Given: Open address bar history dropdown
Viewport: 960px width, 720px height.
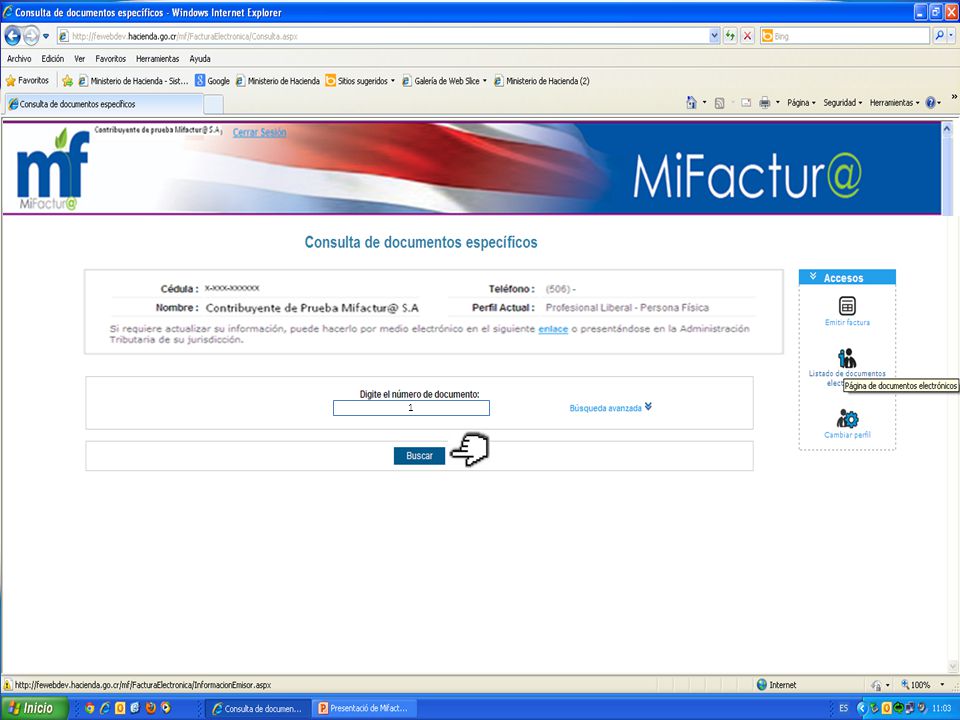Looking at the screenshot, I should pos(714,36).
